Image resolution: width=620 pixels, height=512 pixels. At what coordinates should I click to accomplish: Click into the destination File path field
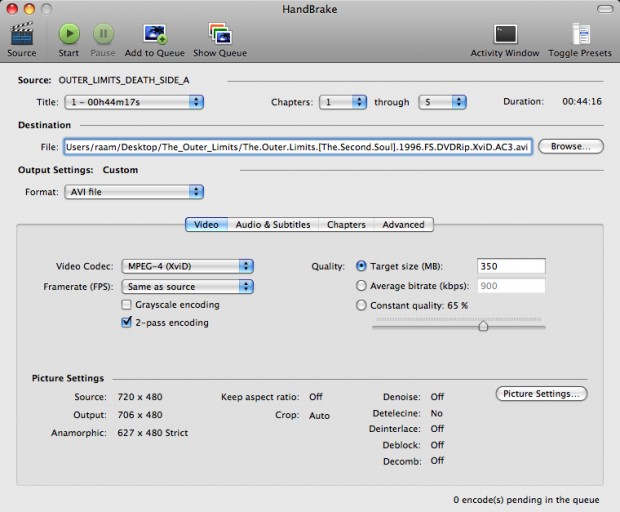point(298,147)
